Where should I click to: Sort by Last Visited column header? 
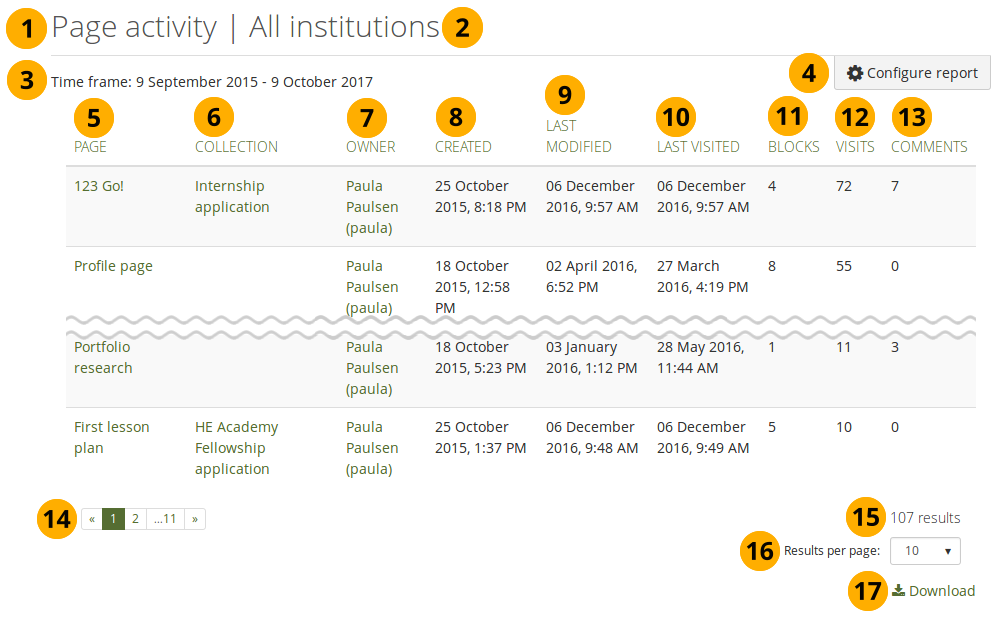tap(698, 147)
